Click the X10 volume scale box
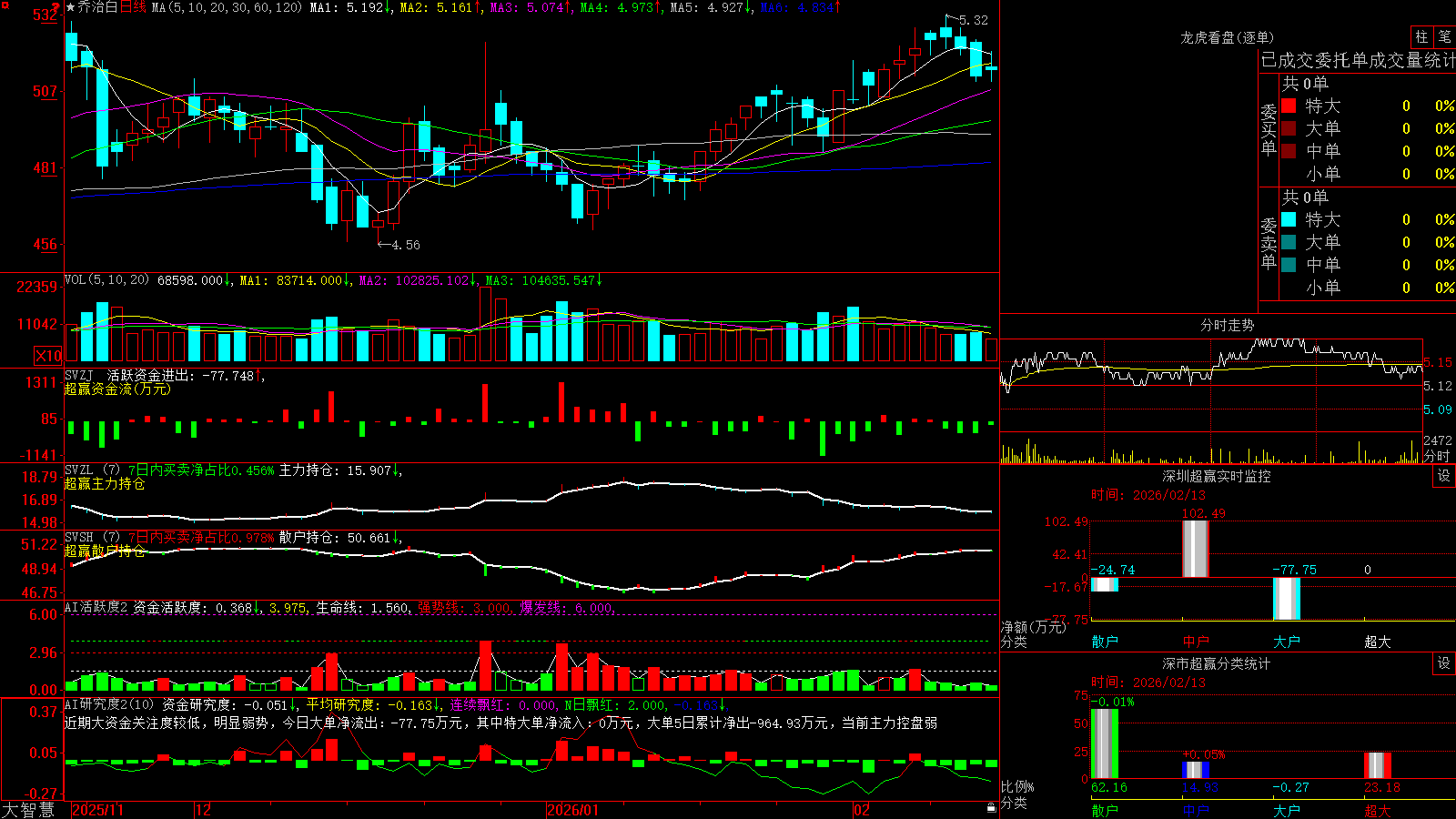The image size is (1456, 819). click(48, 356)
